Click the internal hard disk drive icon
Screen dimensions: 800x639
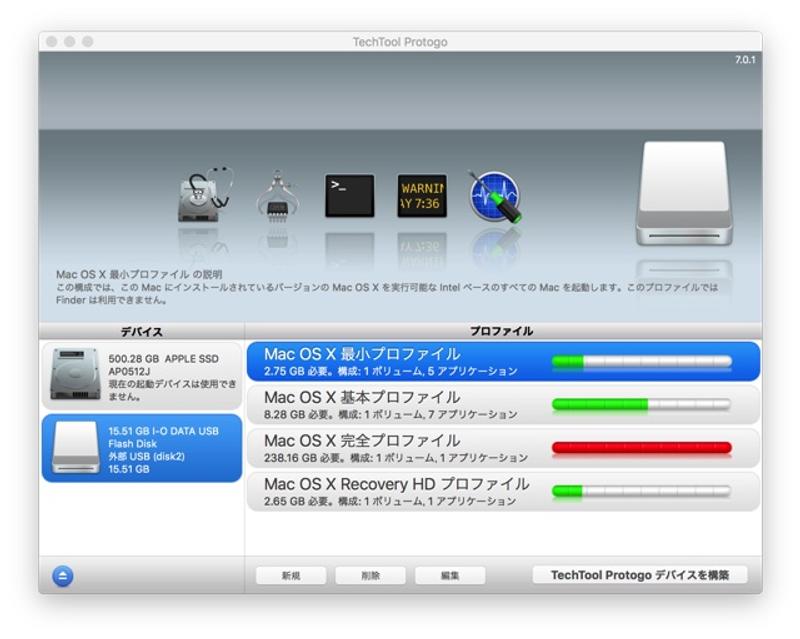pos(75,374)
